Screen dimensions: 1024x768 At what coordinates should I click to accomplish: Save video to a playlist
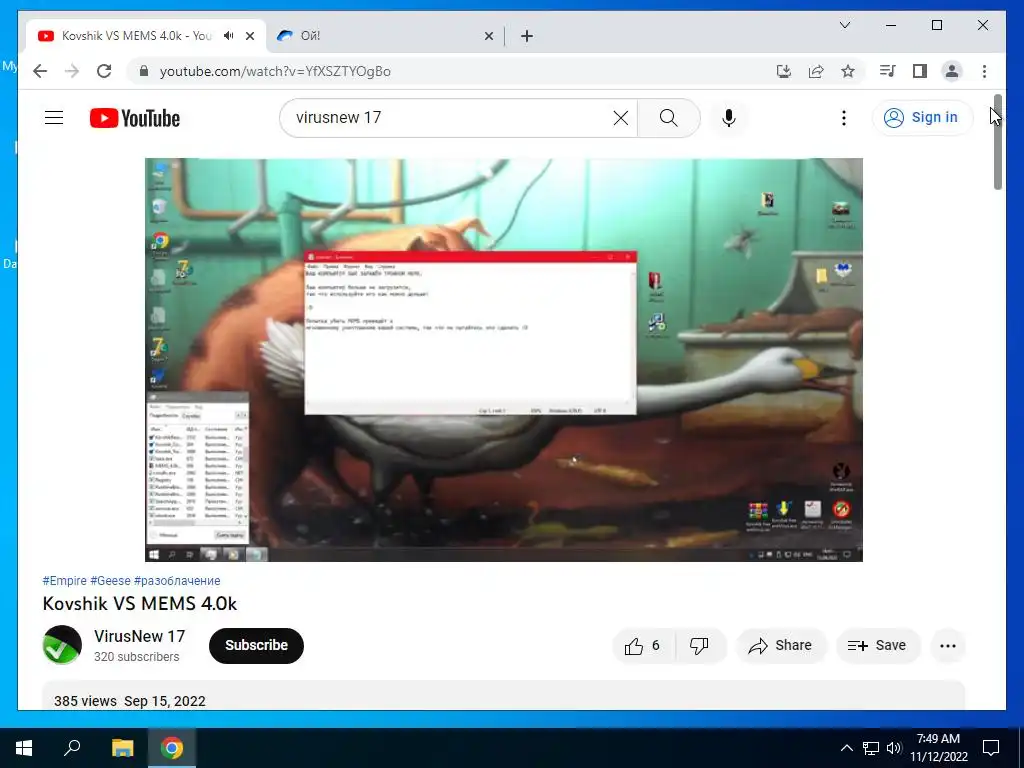point(877,646)
